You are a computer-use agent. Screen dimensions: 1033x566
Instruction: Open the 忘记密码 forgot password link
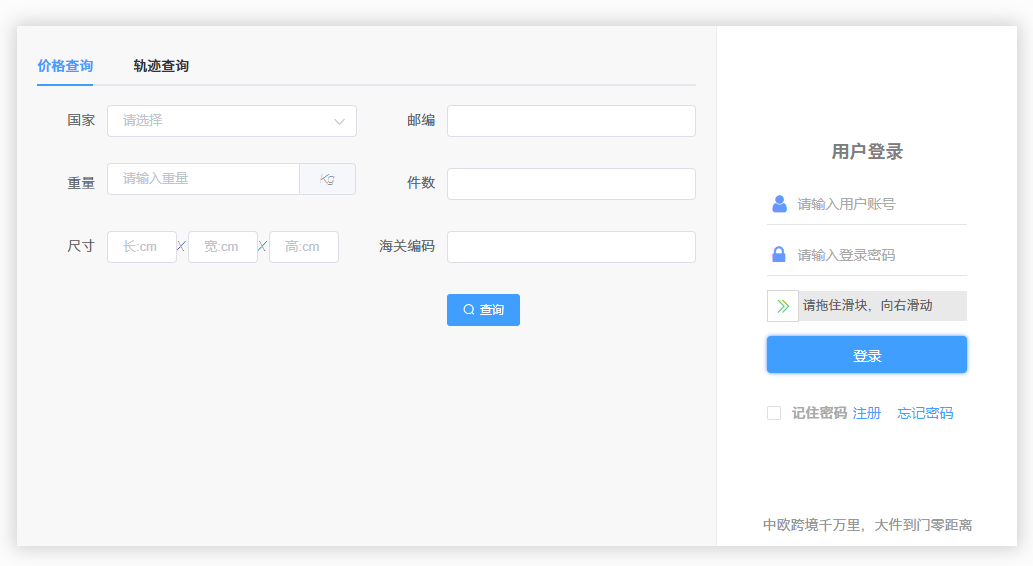point(925,413)
